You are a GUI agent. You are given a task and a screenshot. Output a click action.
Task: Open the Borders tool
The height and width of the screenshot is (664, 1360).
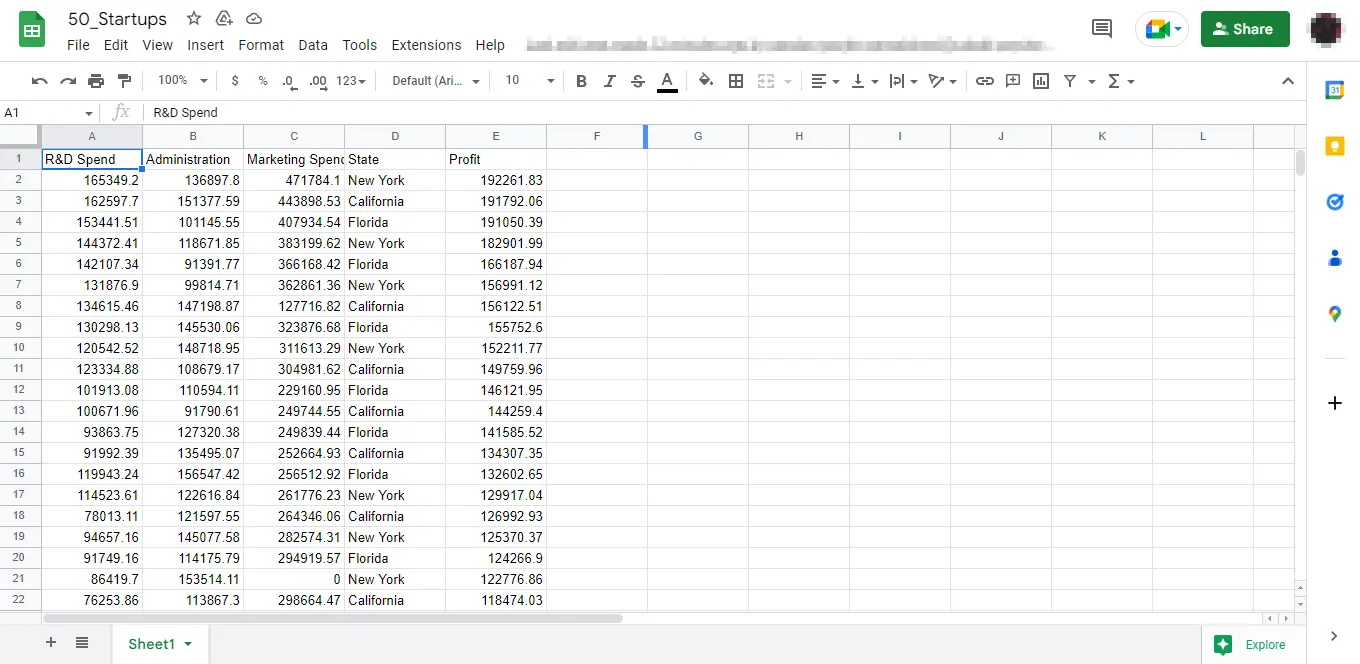pos(736,81)
